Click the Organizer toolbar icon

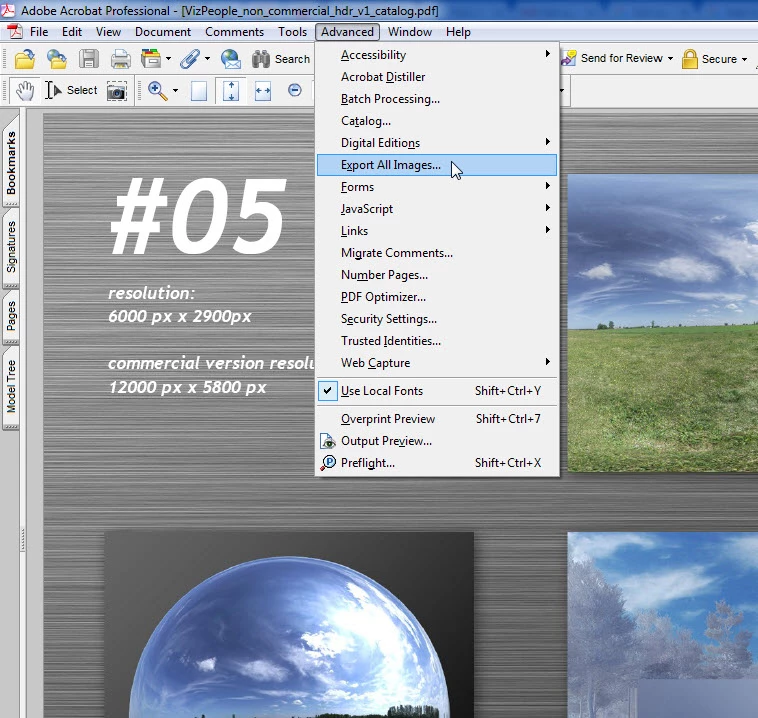coord(151,59)
